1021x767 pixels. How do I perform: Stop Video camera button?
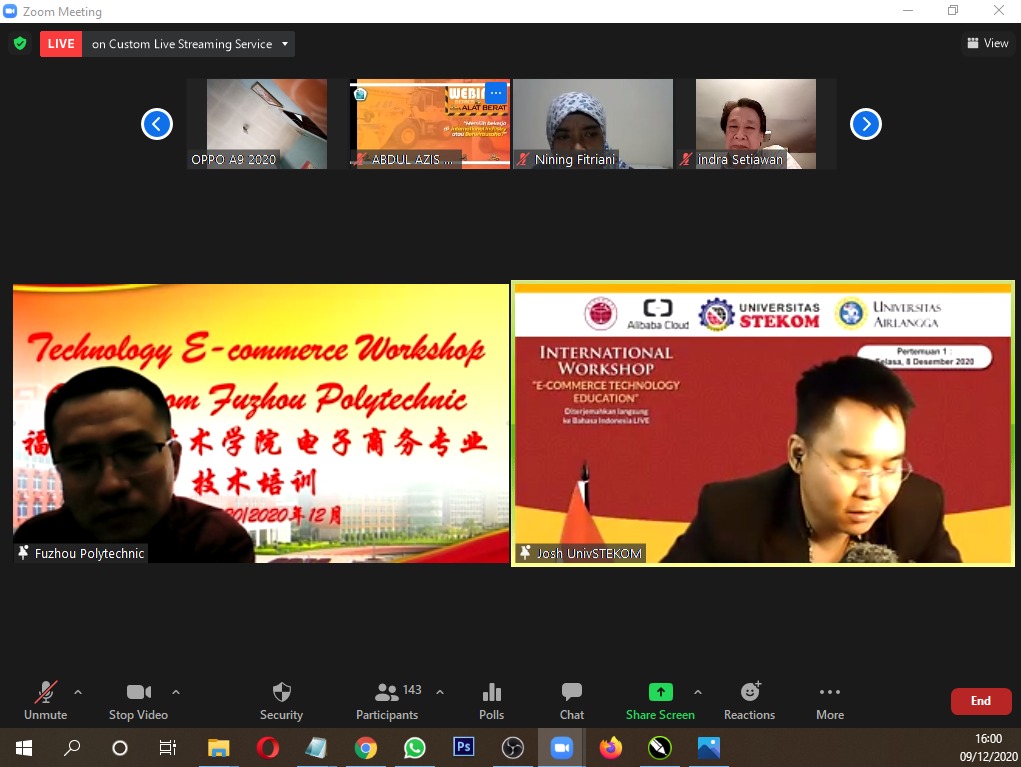pos(138,701)
